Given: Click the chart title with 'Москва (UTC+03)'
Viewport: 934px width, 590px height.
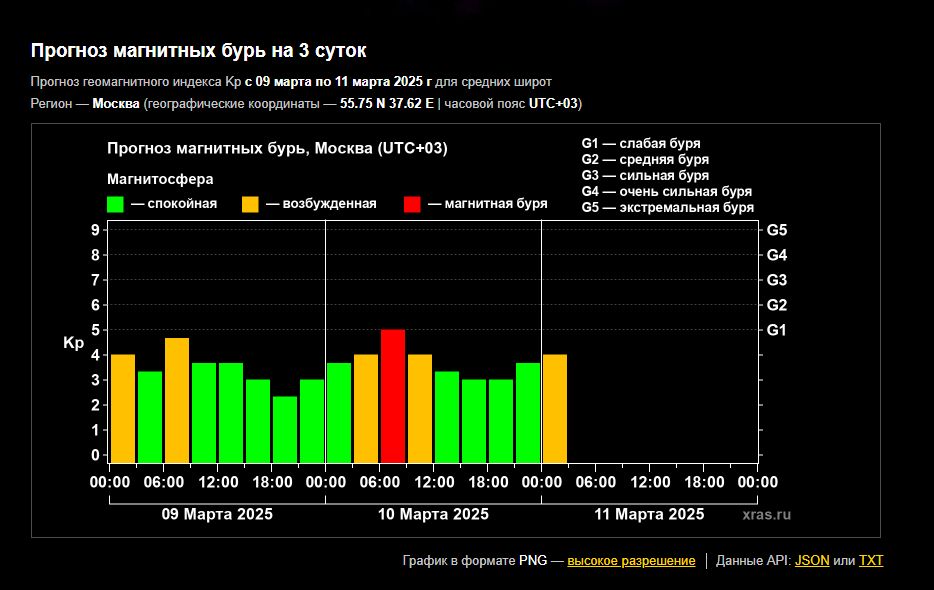Looking at the screenshot, I should tap(277, 149).
